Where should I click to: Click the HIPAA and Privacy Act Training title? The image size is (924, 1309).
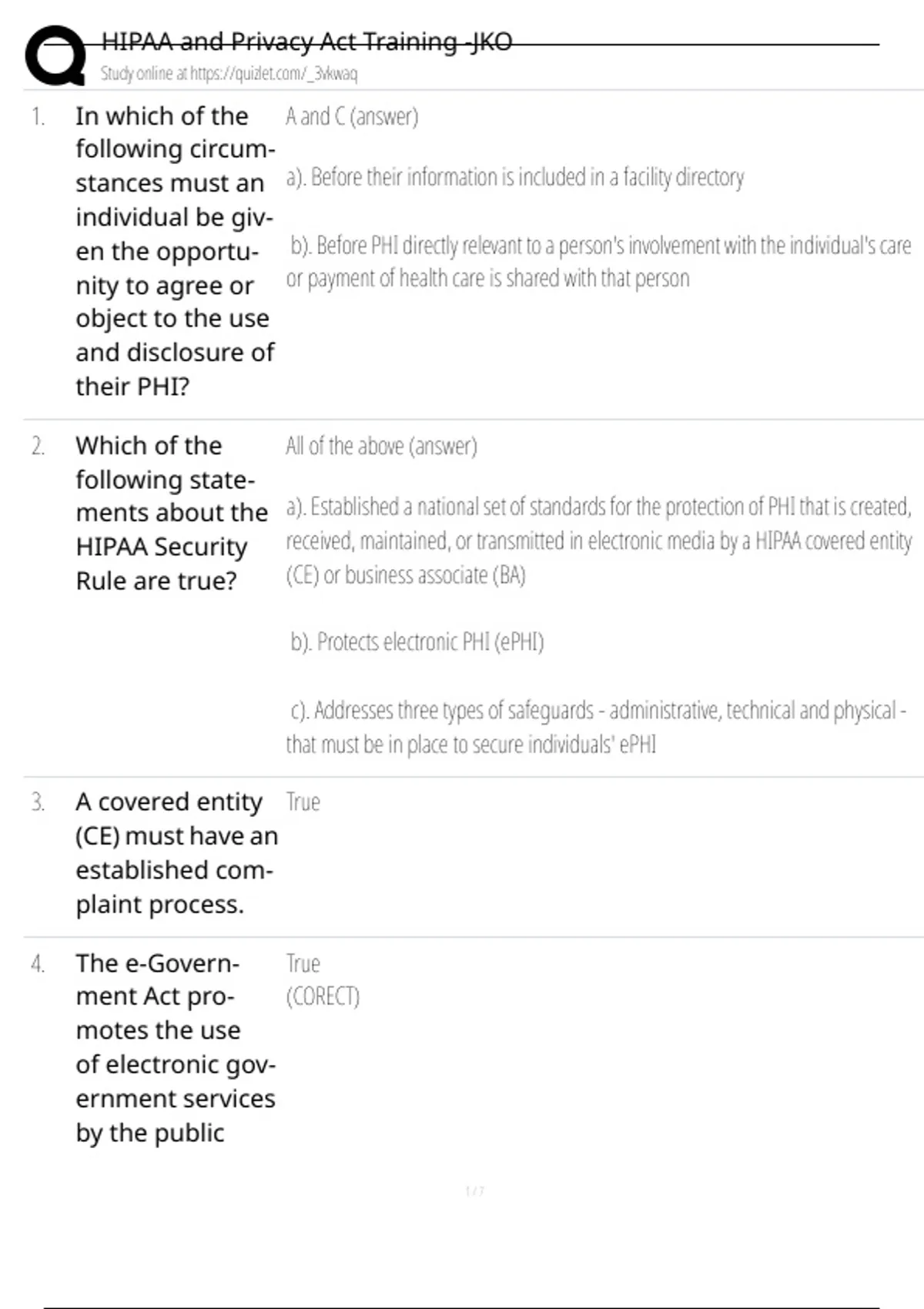[x=306, y=42]
